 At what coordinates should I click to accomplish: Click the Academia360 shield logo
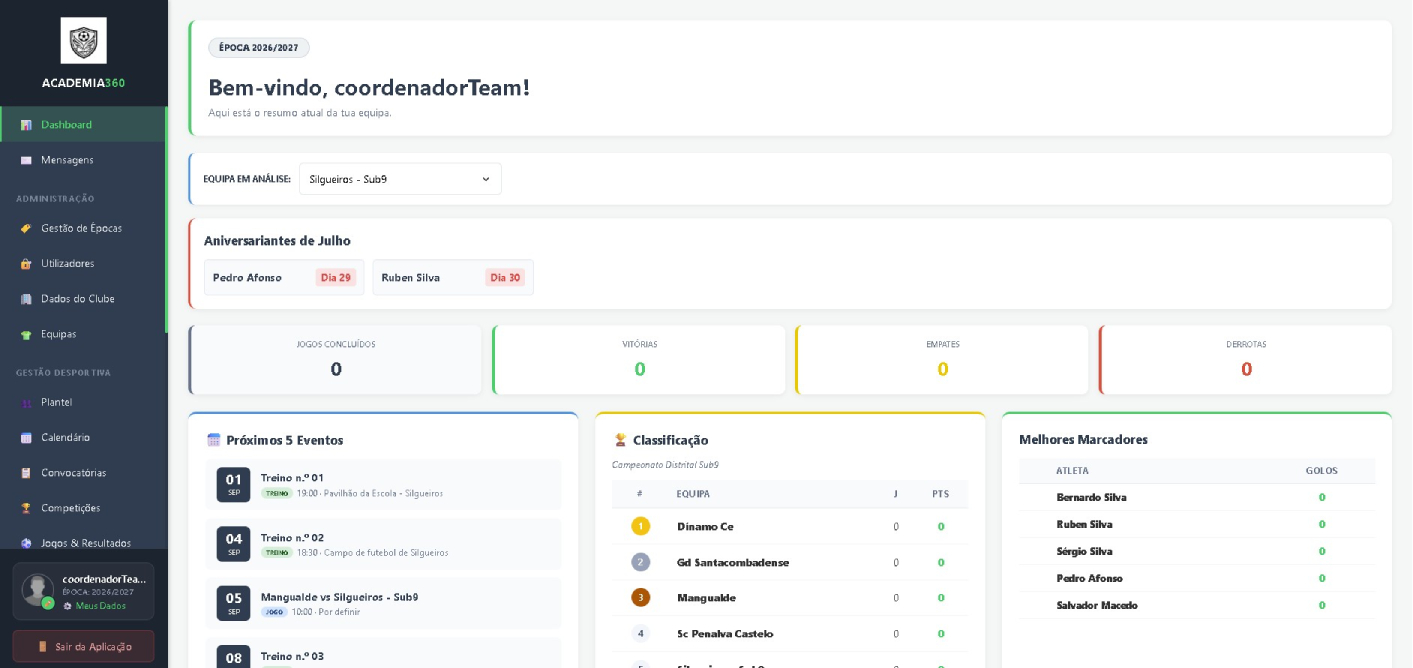(83, 41)
